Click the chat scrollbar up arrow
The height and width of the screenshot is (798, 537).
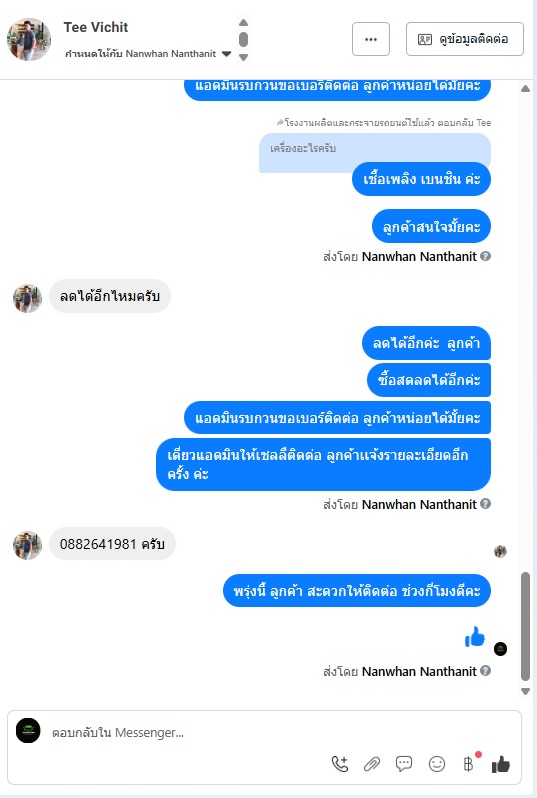click(x=525, y=89)
